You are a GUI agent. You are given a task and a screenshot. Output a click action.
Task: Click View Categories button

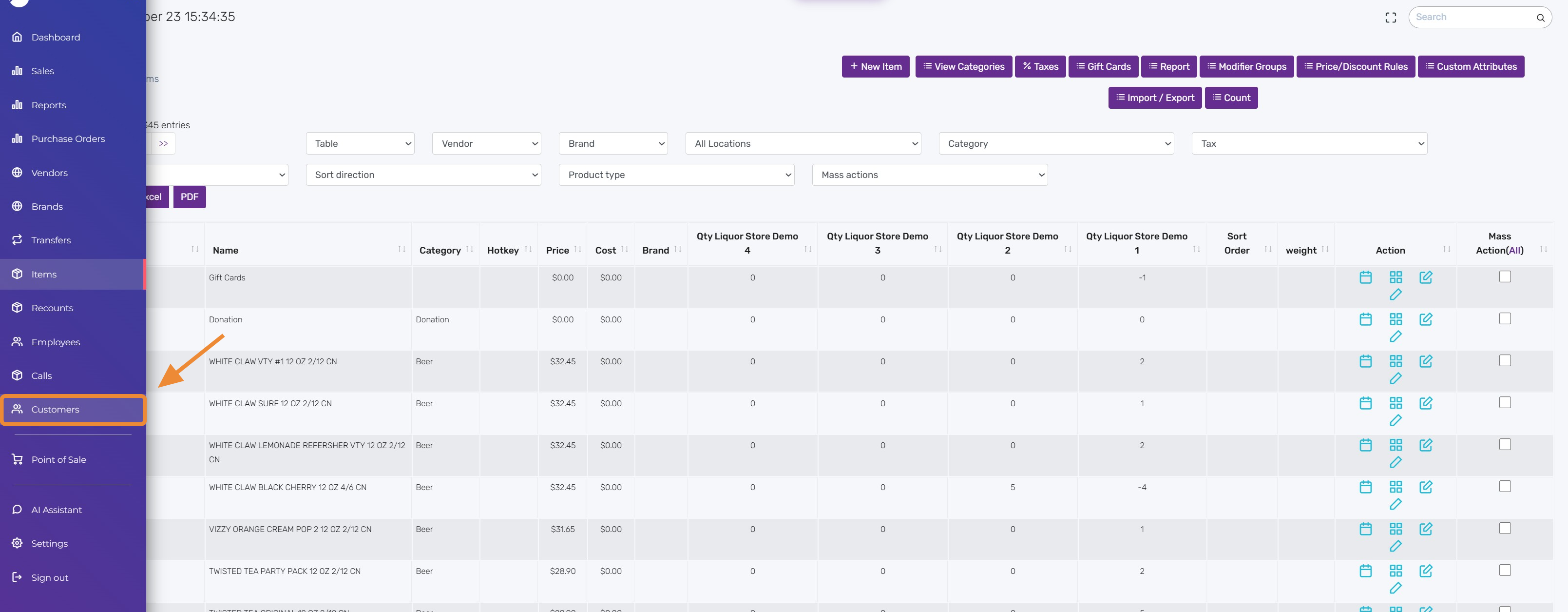point(964,66)
